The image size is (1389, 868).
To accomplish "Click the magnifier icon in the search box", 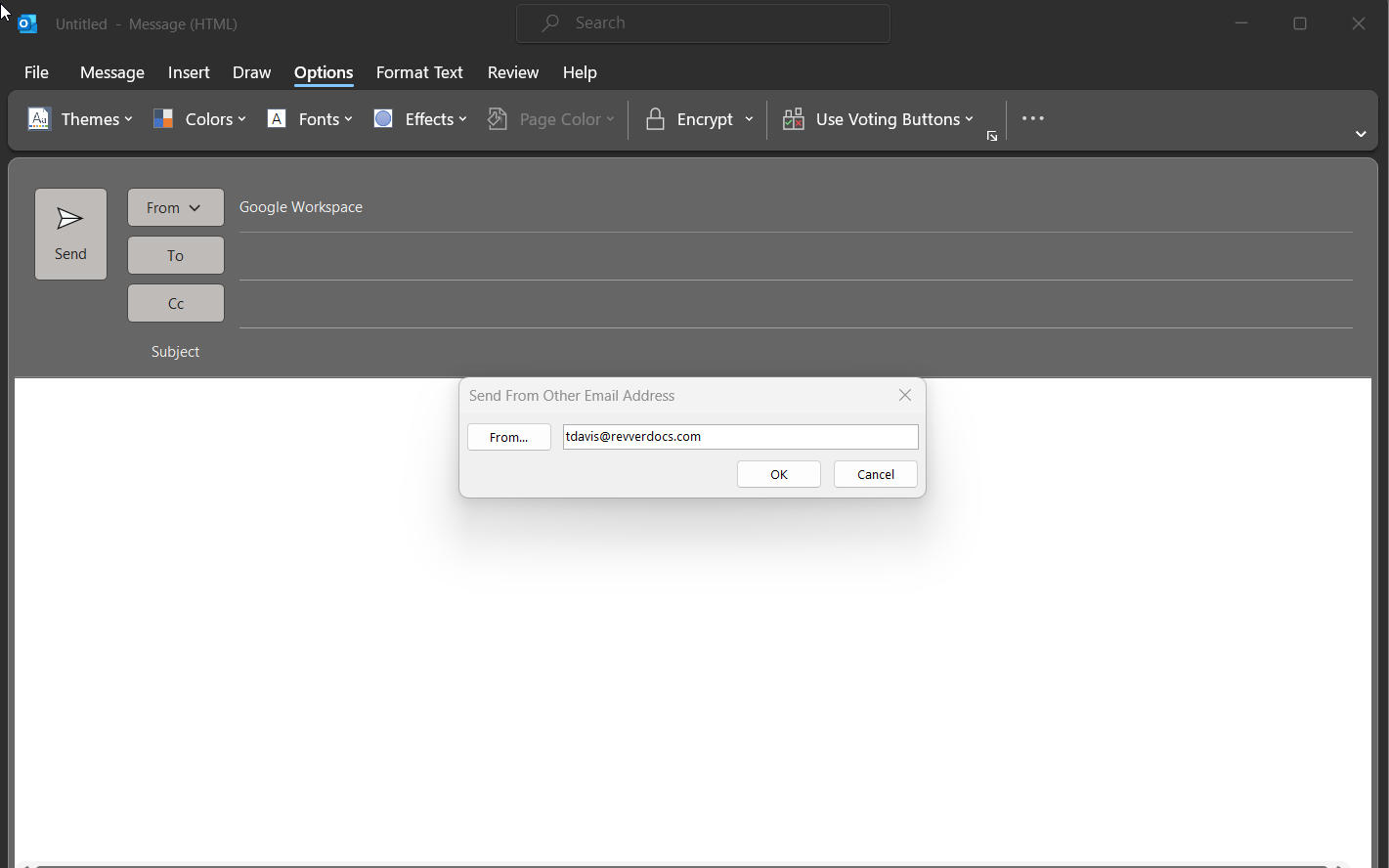I will [x=550, y=22].
